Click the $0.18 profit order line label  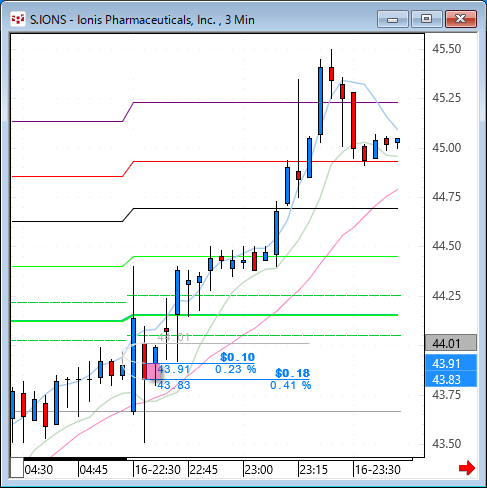[292, 373]
